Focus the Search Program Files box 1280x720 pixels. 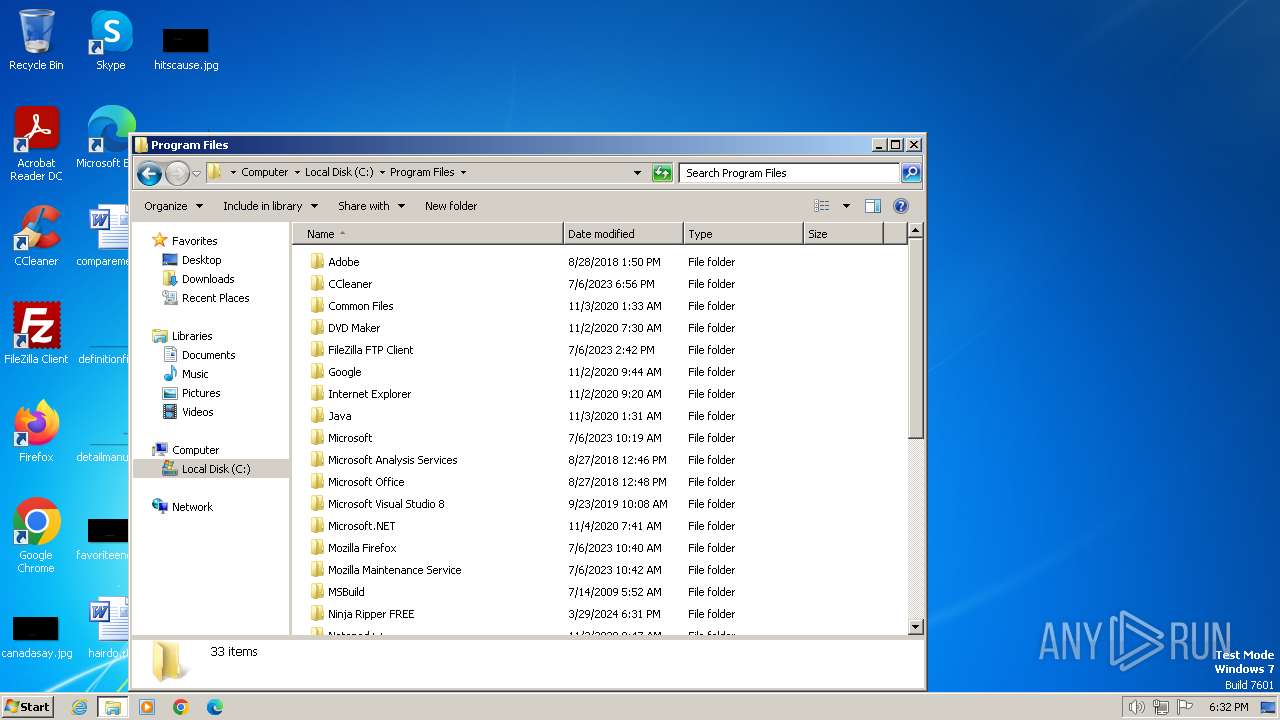[x=789, y=173]
